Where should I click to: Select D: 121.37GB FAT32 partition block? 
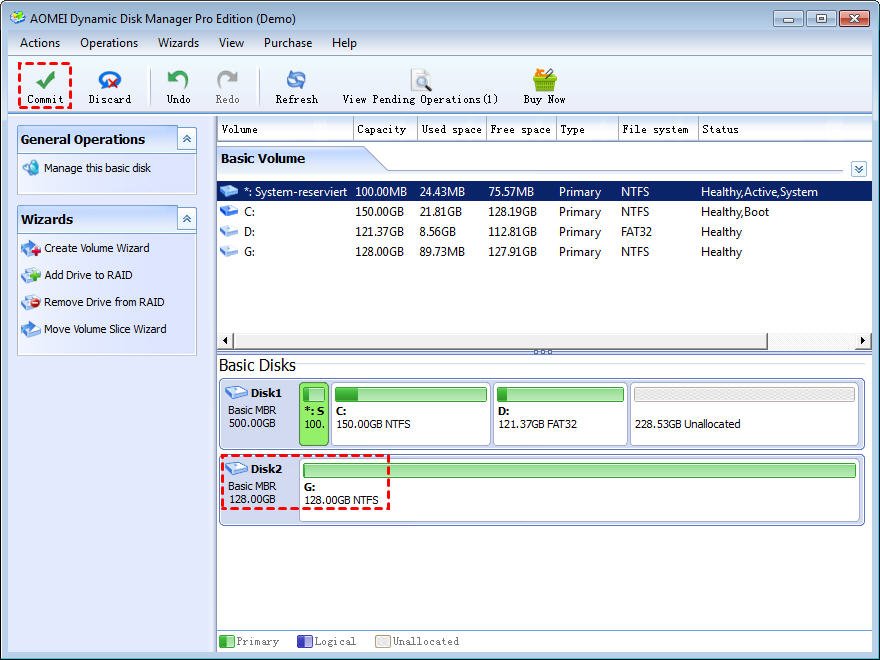pos(560,414)
